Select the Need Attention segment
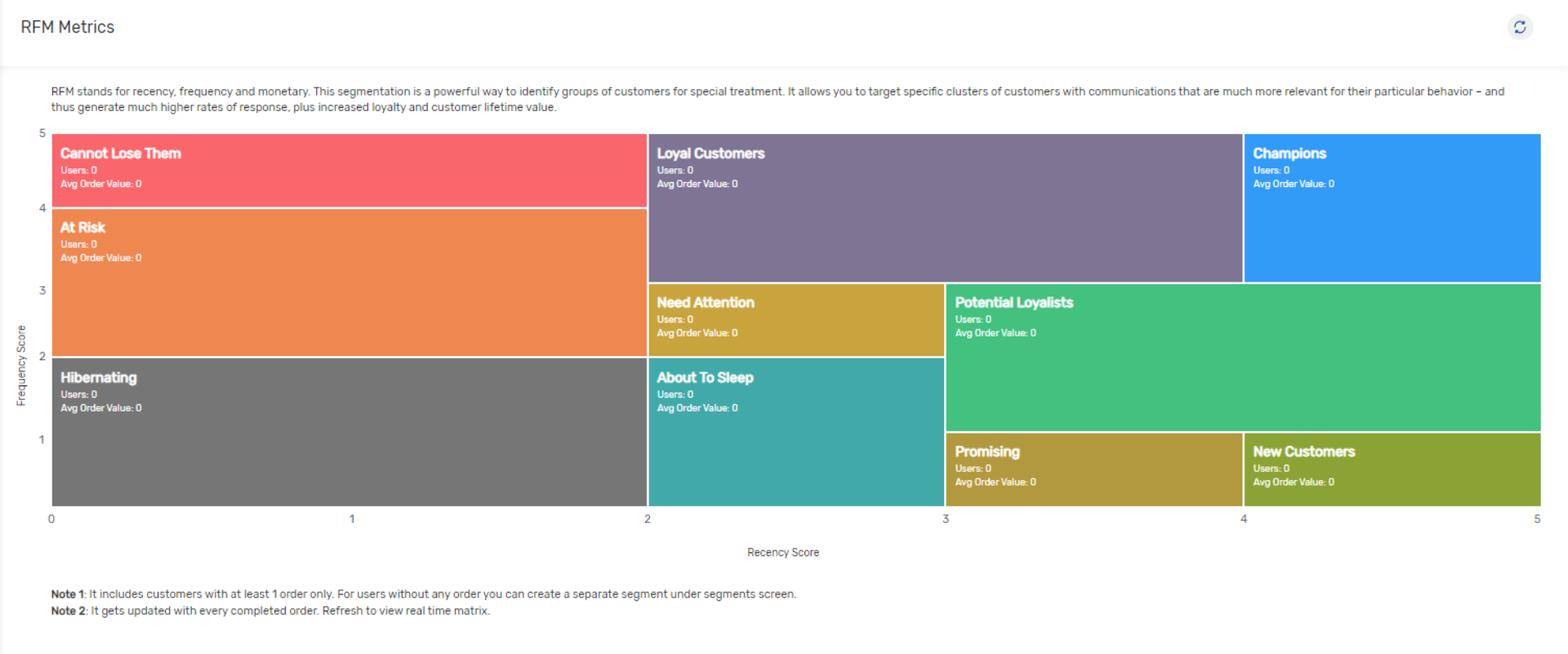 796,320
